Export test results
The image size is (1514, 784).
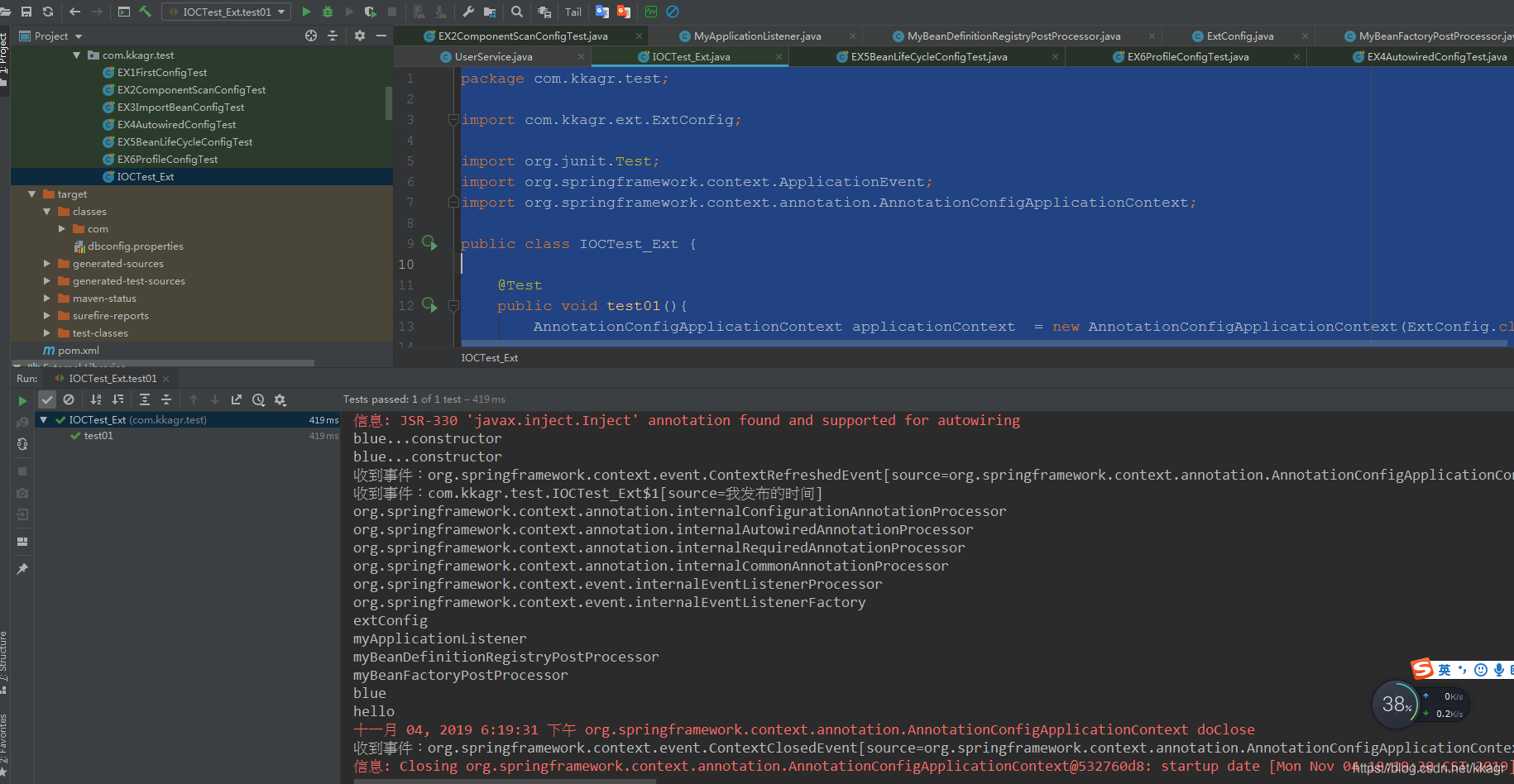tap(237, 399)
